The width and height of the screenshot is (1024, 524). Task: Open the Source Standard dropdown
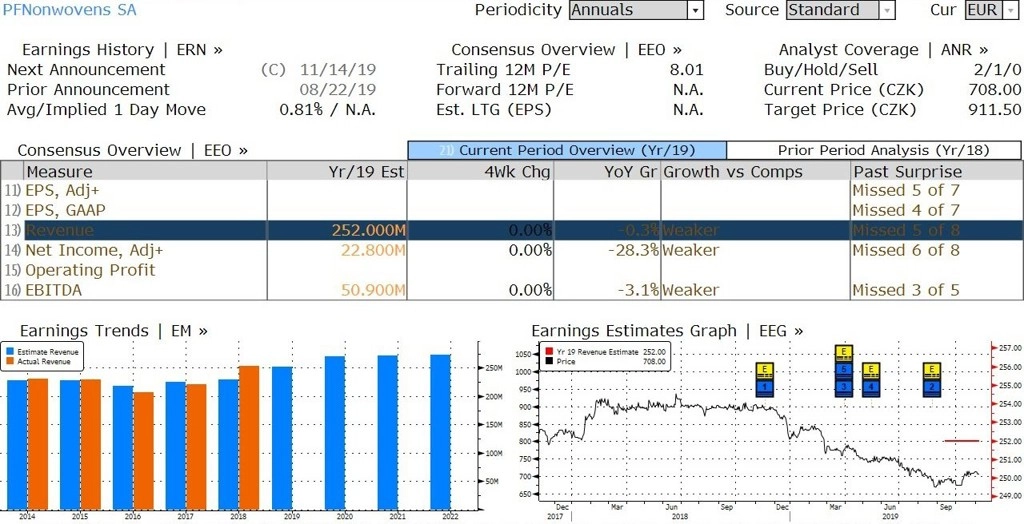tap(840, 10)
